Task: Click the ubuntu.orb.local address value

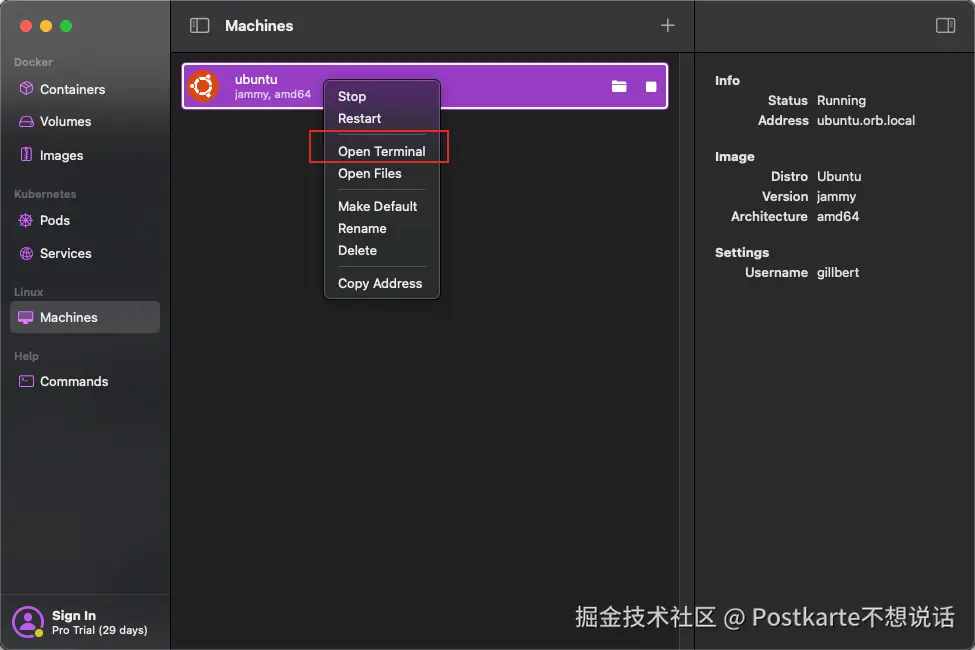Action: 866,120
